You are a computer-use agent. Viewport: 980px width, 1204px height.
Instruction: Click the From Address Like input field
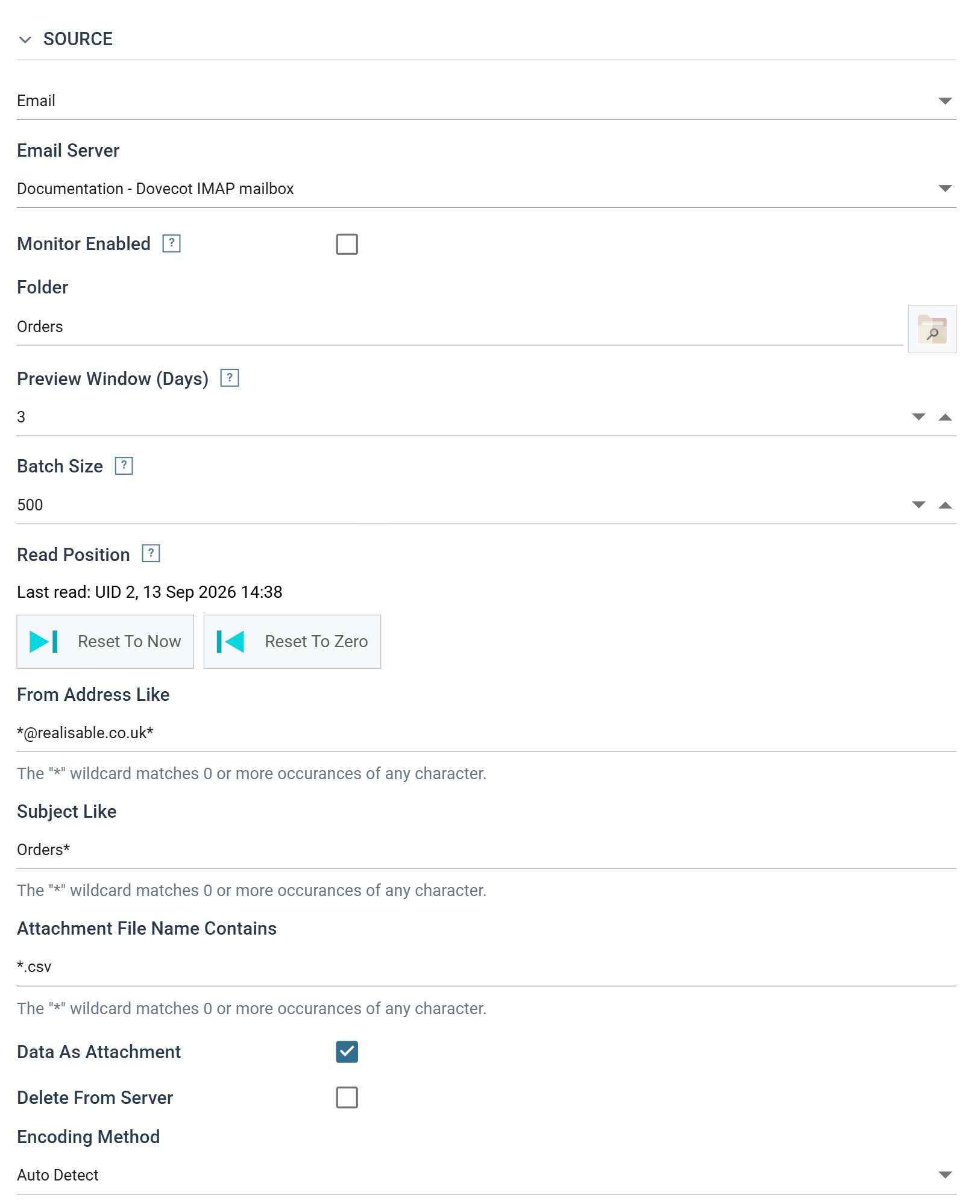click(x=486, y=733)
